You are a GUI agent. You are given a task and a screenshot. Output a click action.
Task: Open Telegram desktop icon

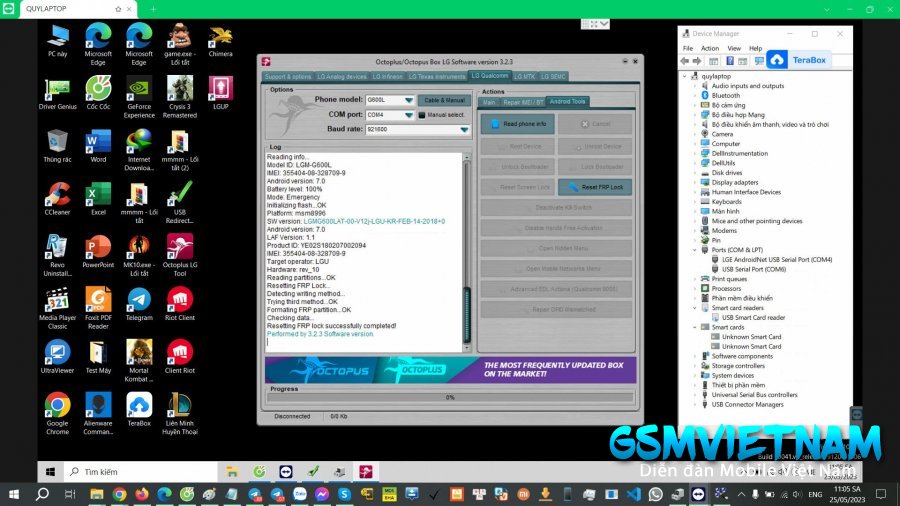[139, 304]
